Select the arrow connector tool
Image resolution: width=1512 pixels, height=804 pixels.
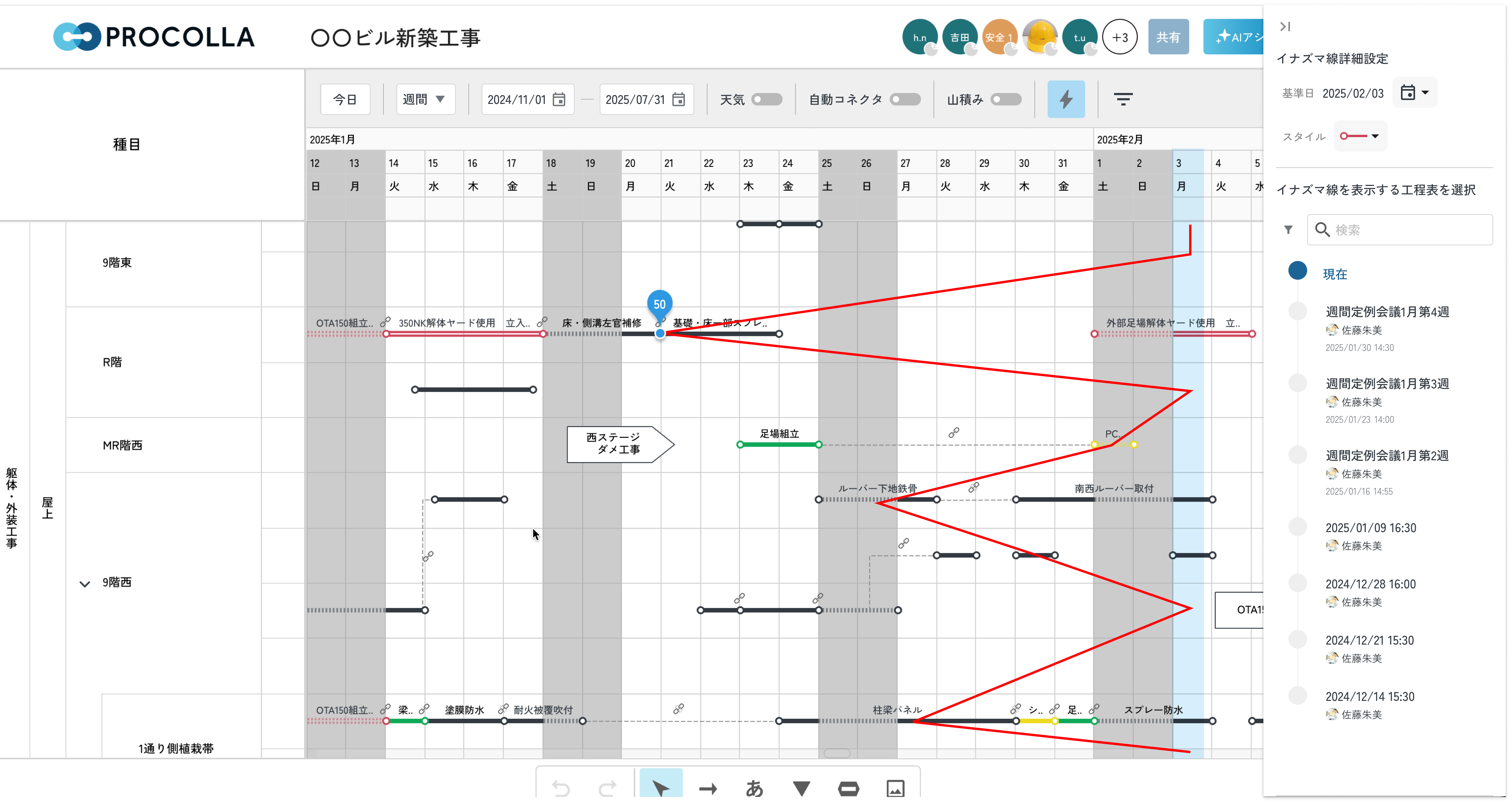[x=708, y=788]
